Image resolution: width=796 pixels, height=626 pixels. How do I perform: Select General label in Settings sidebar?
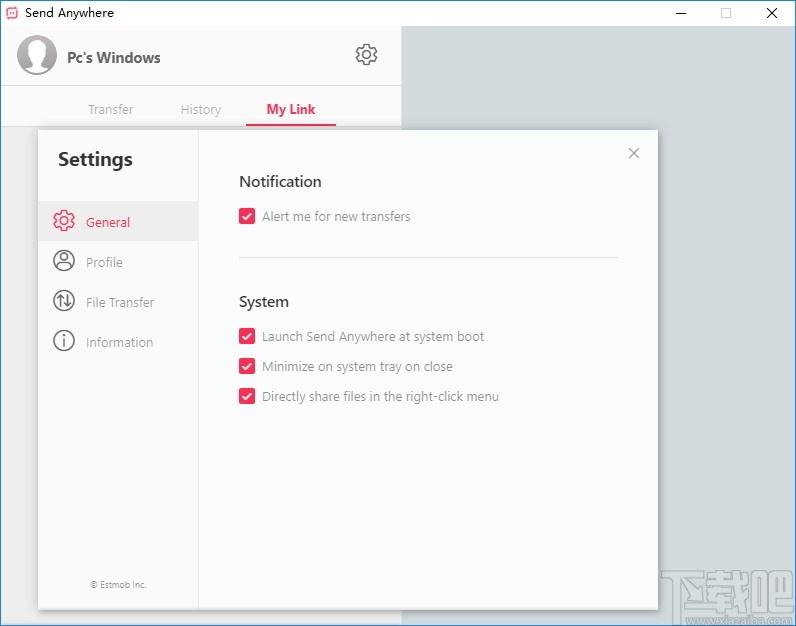click(x=108, y=222)
